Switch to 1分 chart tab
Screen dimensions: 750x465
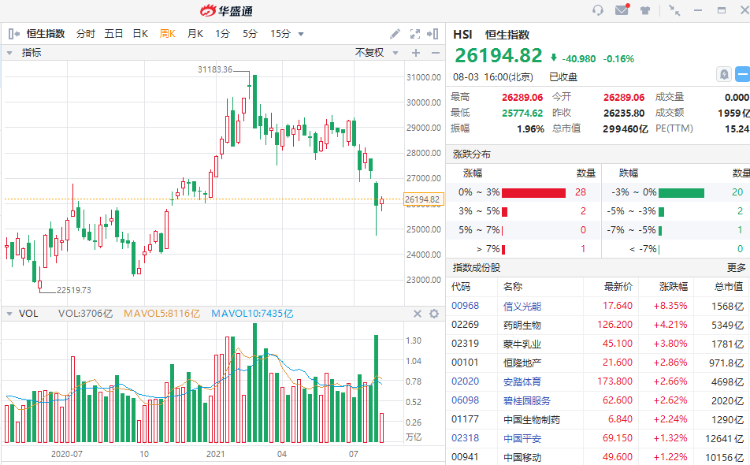(x=222, y=34)
